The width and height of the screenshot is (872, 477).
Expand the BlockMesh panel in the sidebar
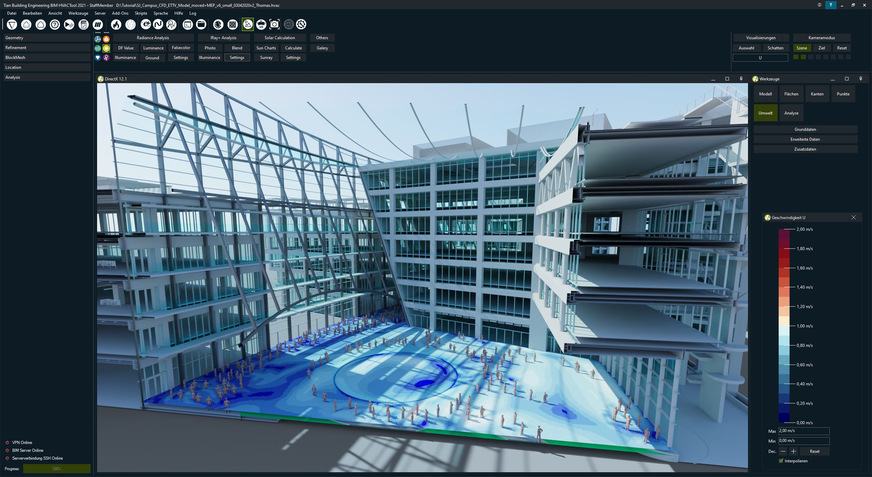click(x=46, y=57)
